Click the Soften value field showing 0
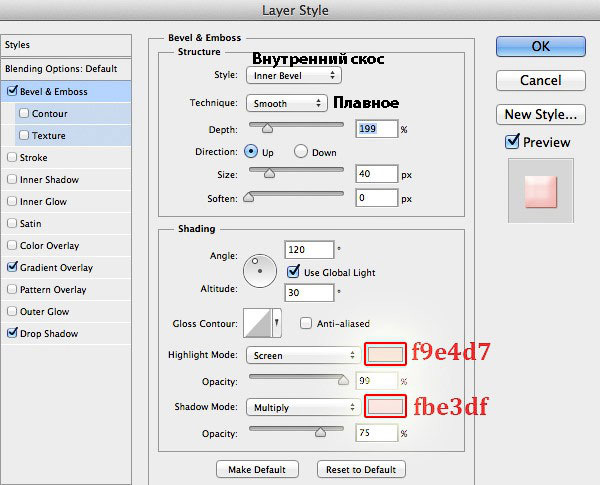The height and width of the screenshot is (485, 600). (x=377, y=198)
